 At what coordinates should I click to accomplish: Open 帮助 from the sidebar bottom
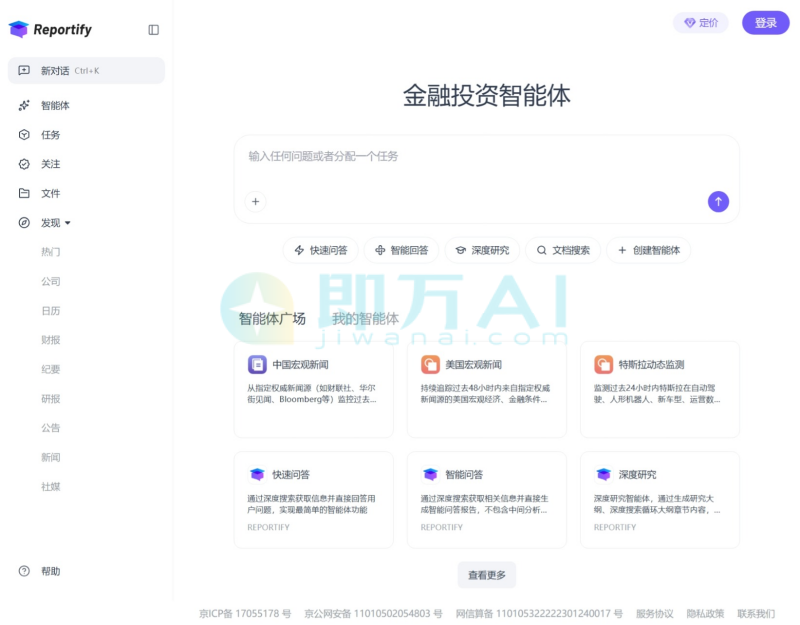(x=48, y=571)
